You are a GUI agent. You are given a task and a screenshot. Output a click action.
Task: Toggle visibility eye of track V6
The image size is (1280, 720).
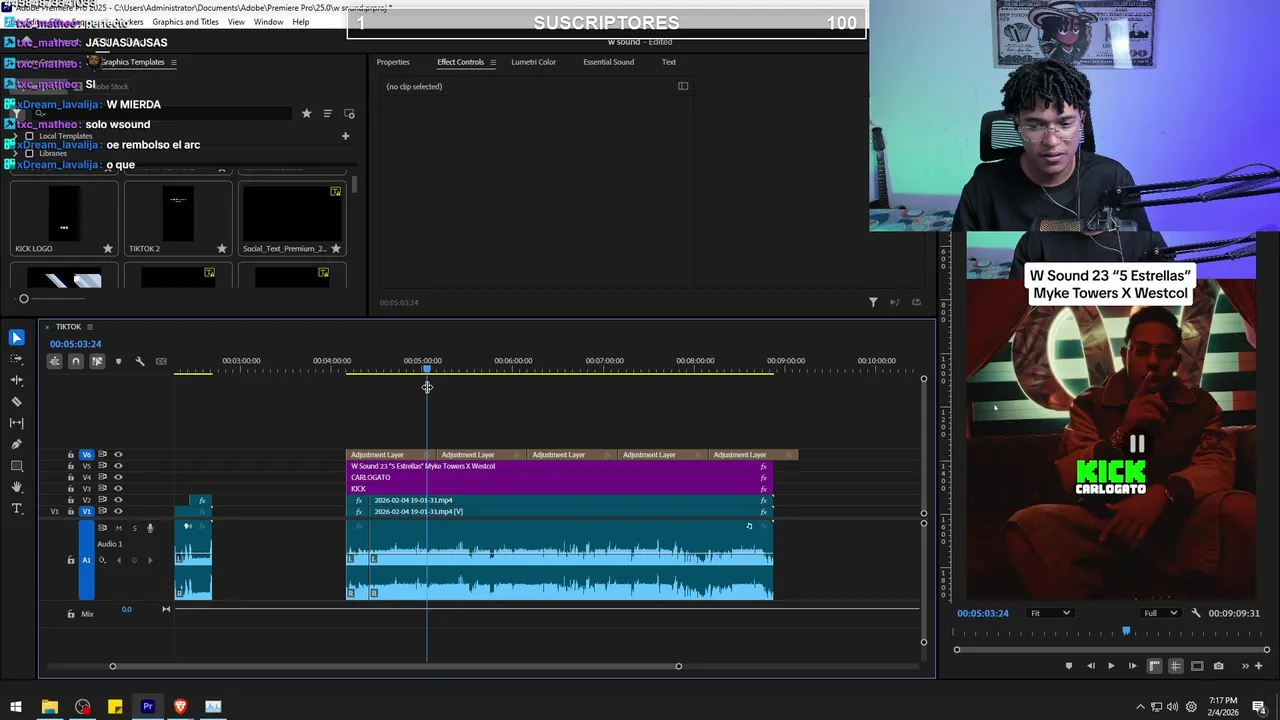pyautogui.click(x=118, y=455)
